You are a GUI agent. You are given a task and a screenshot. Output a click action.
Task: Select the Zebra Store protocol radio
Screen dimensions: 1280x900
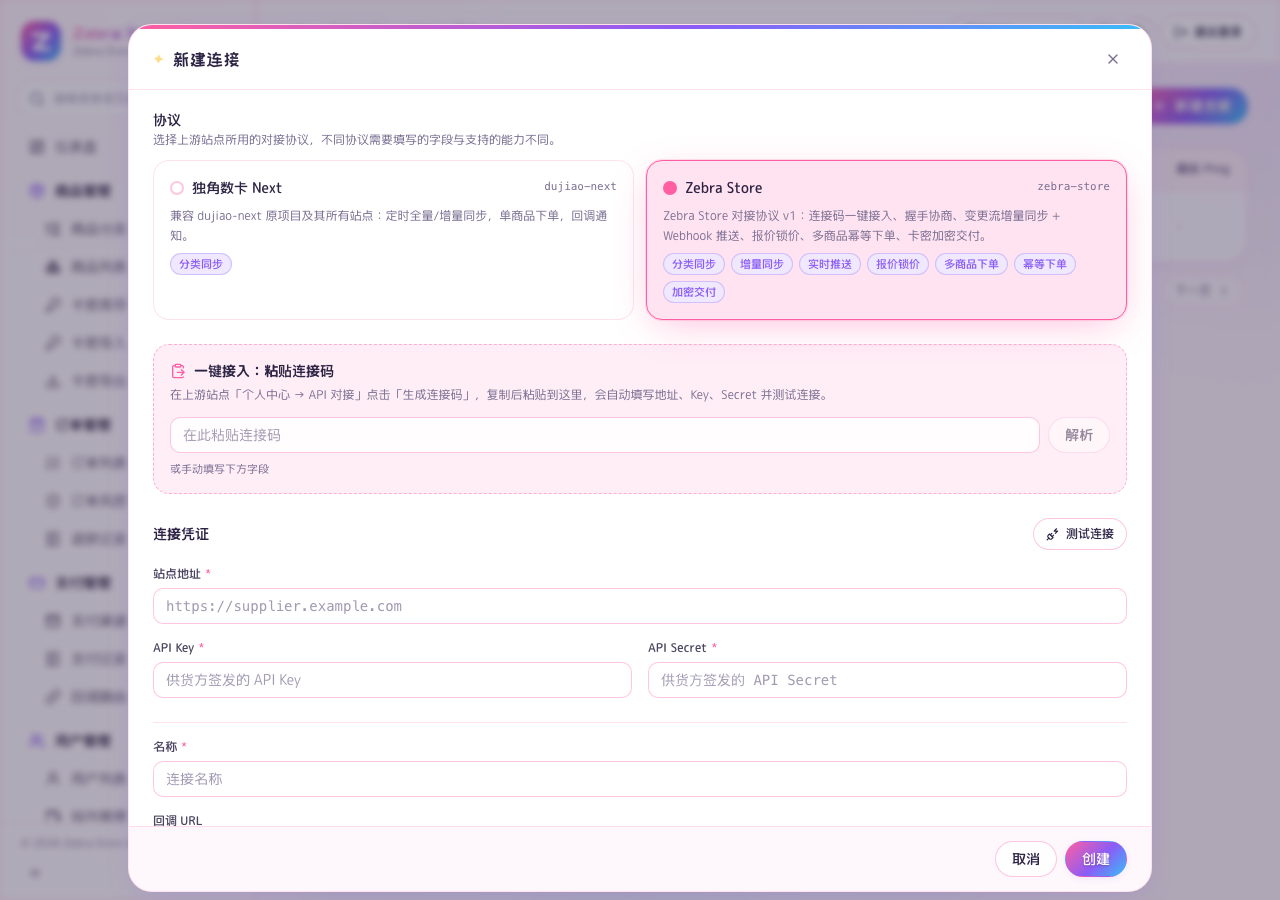click(x=670, y=188)
